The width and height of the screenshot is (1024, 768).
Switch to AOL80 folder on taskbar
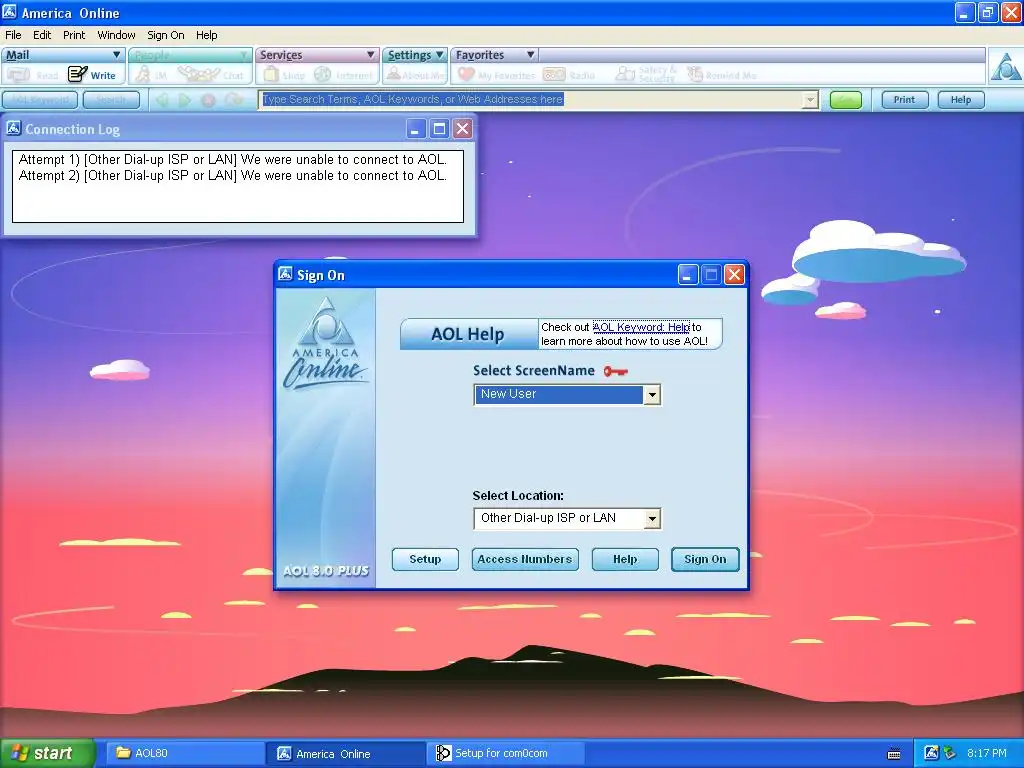(x=183, y=753)
